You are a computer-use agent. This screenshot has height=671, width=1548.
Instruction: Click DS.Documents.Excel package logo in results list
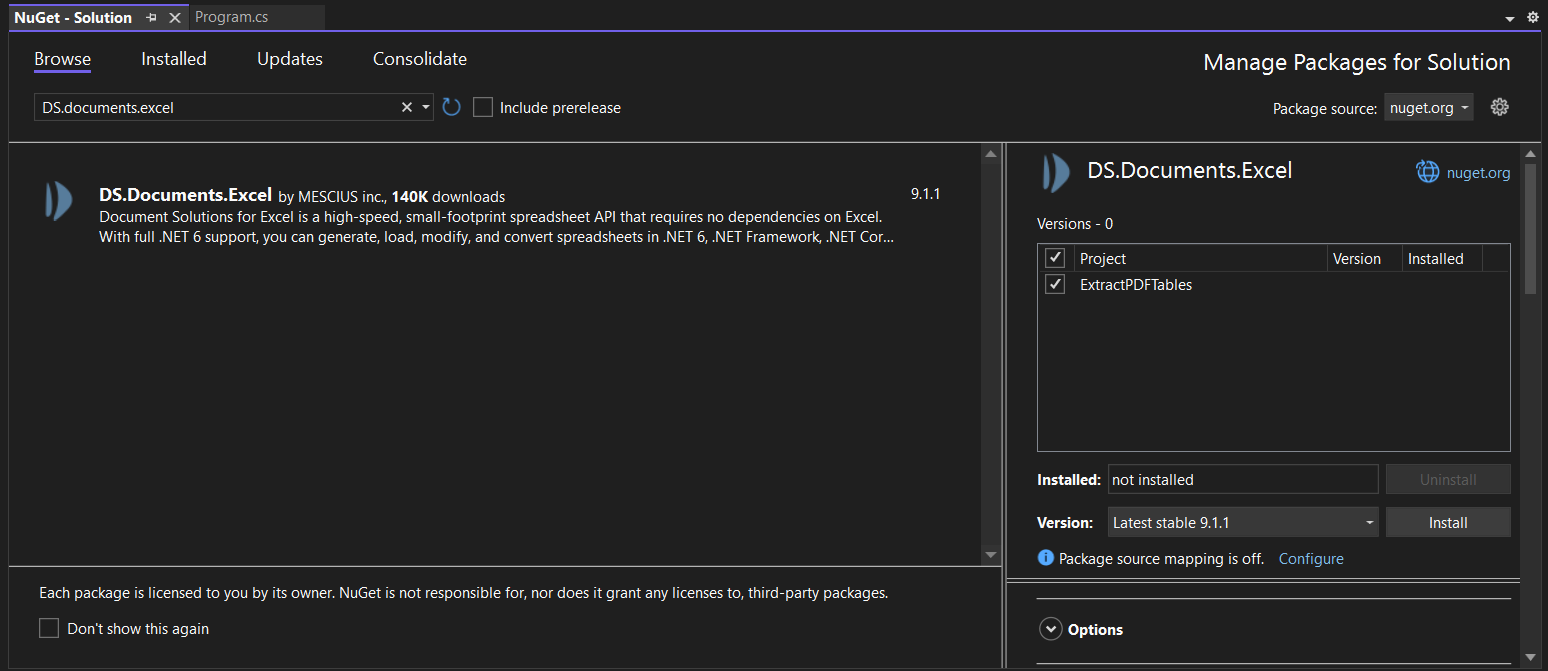58,201
